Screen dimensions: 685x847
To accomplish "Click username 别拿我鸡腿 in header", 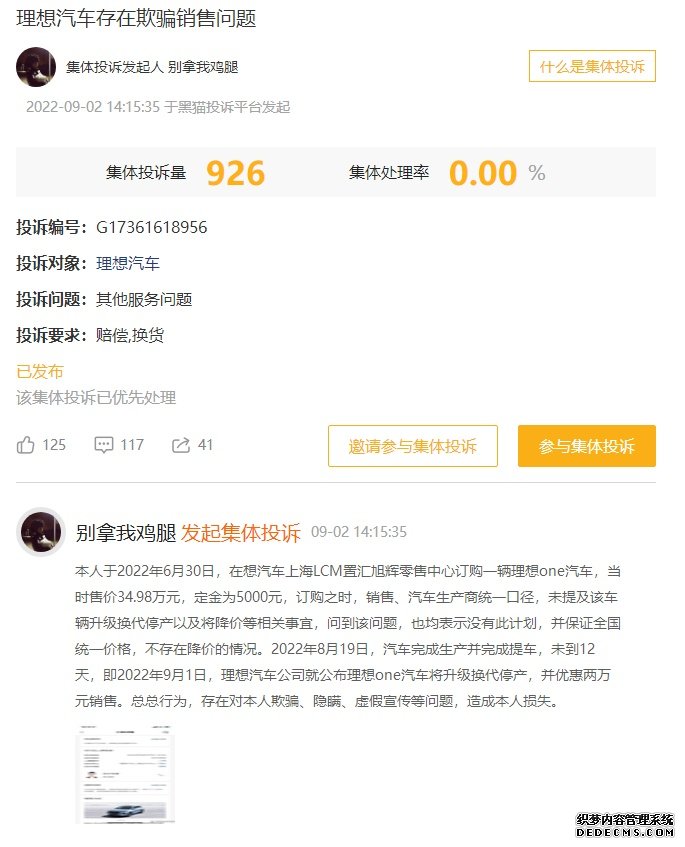I will [x=203, y=67].
